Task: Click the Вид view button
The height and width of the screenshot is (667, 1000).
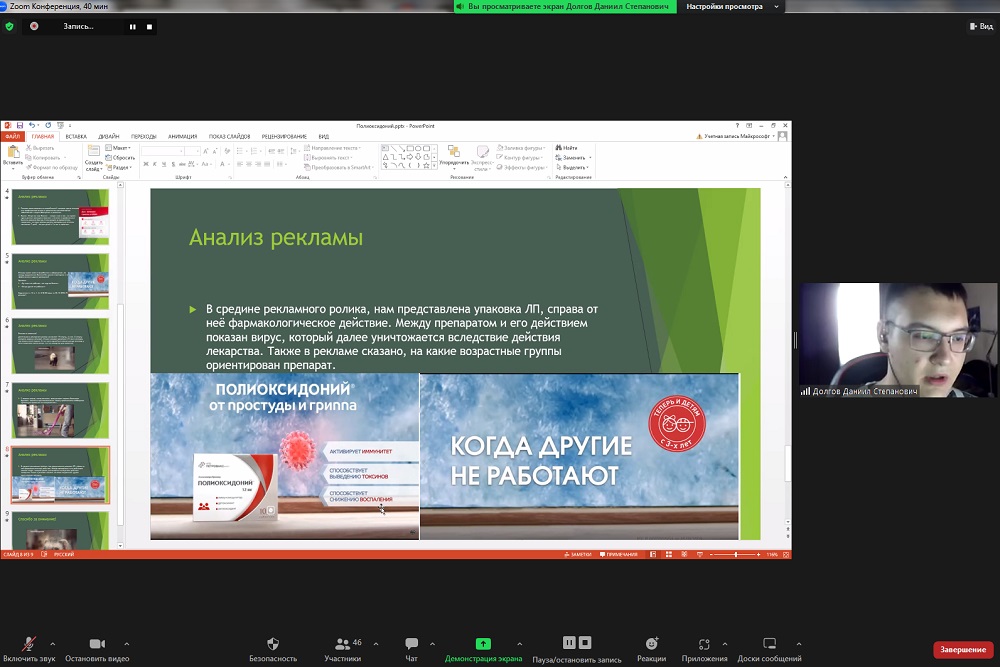Action: [980, 27]
